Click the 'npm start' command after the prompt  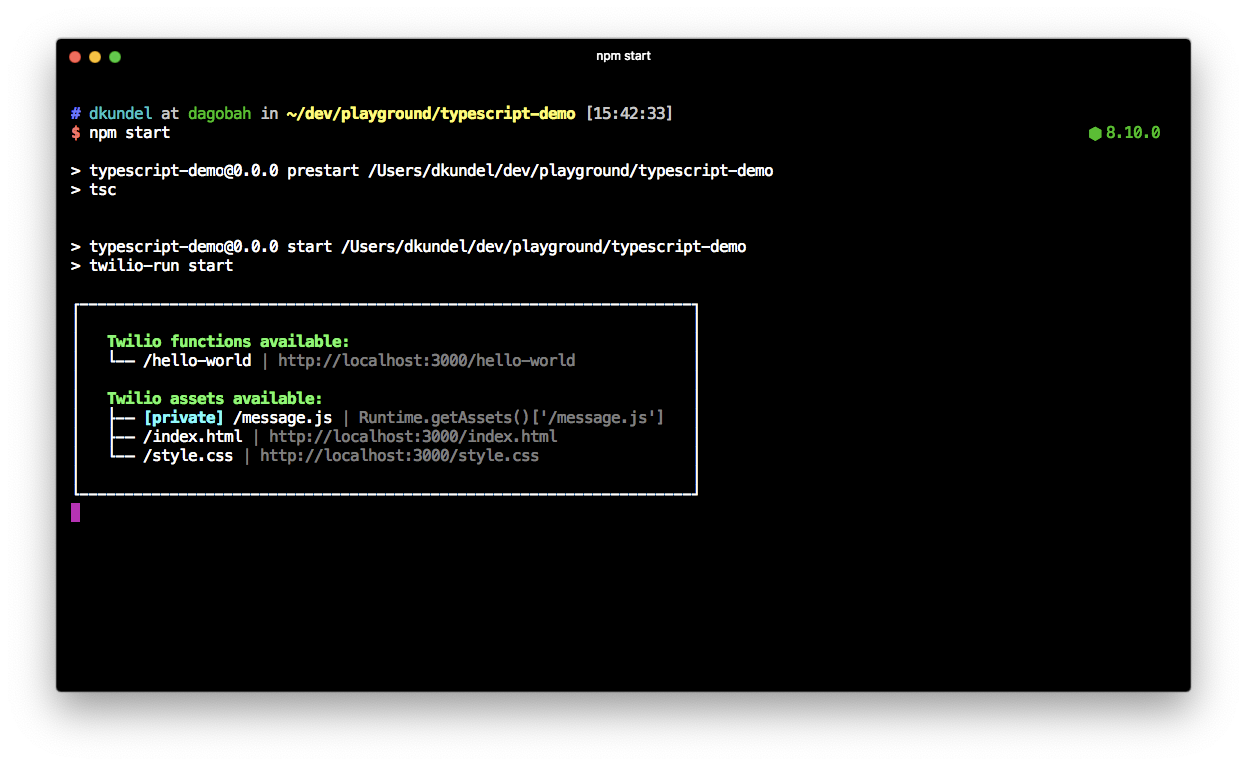click(129, 132)
